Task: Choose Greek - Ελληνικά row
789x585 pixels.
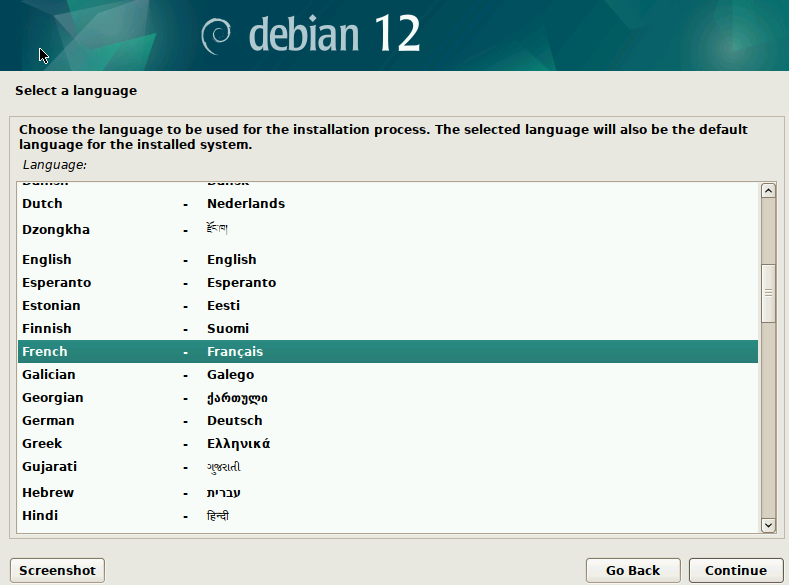Action: [x=388, y=444]
